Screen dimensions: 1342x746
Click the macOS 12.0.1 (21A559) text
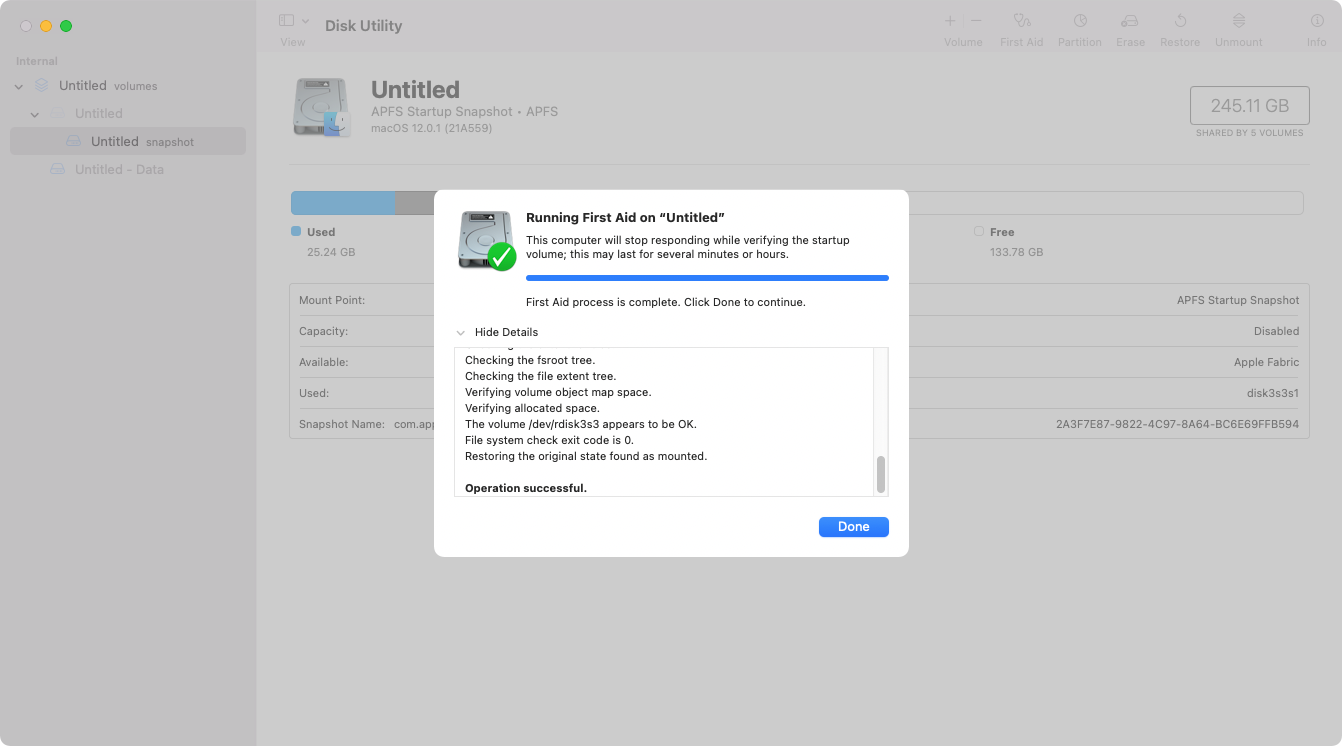tap(431, 128)
